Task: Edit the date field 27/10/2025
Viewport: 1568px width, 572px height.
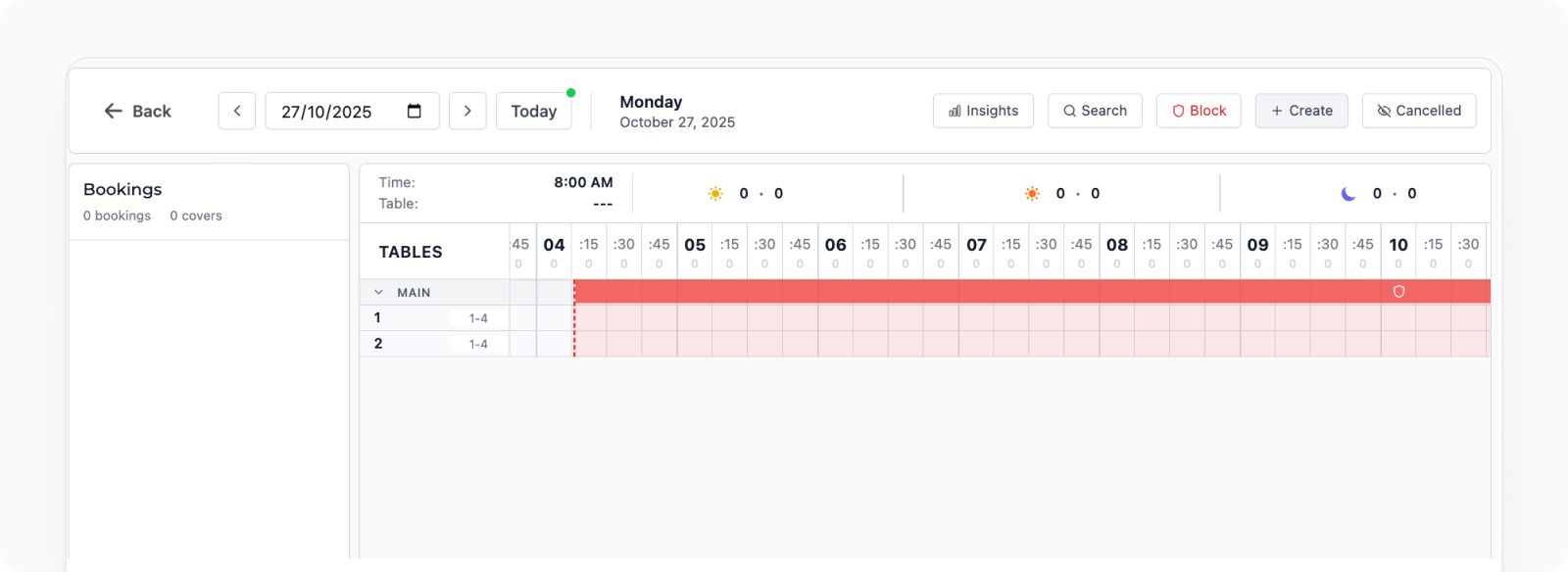Action: [327, 112]
